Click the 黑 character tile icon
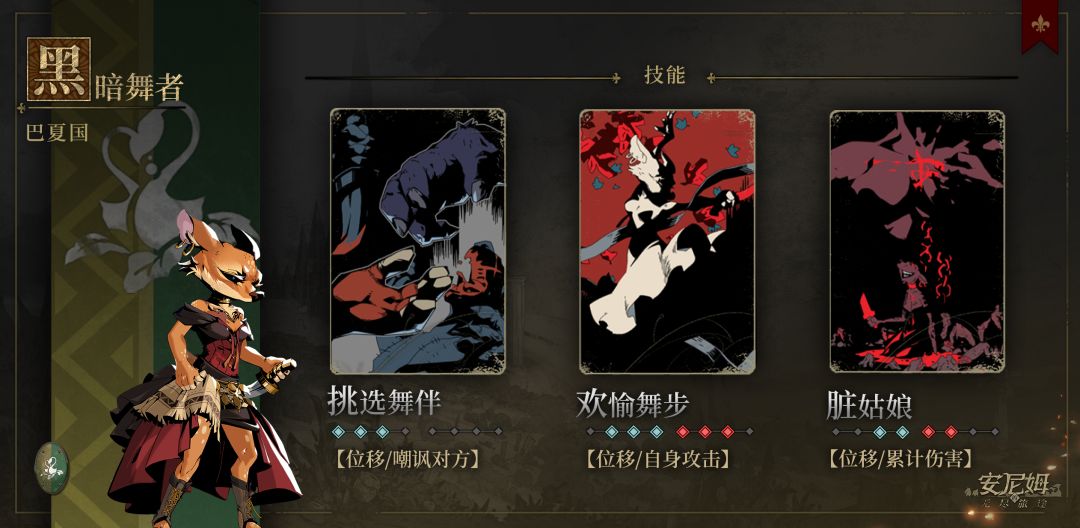This screenshot has width=1080, height=528. 59,69
